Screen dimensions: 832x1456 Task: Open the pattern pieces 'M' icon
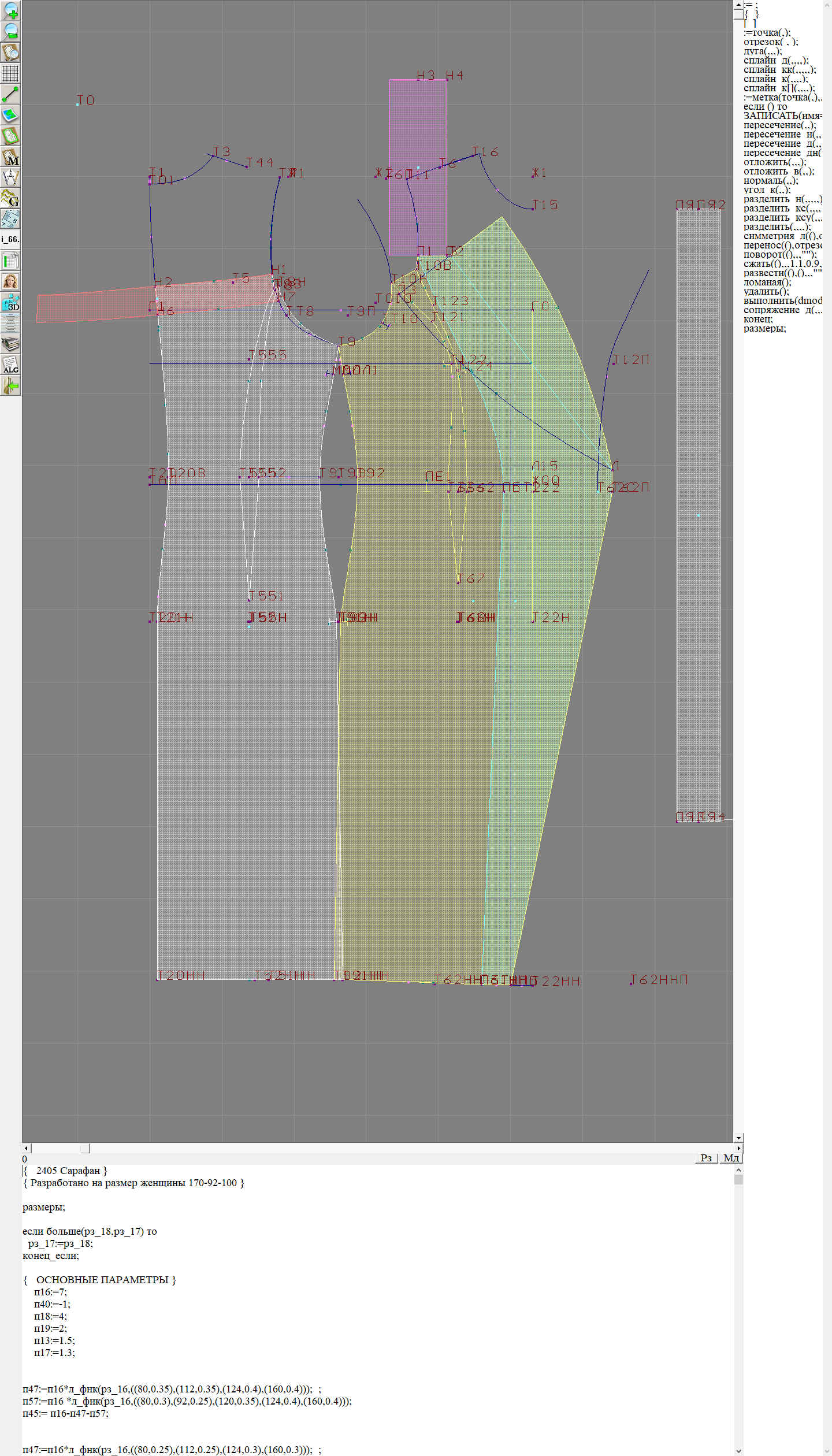click(x=10, y=157)
